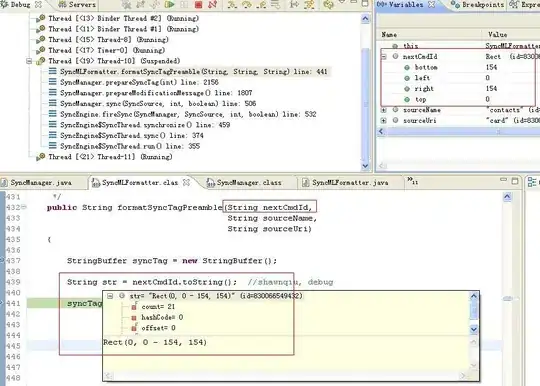Click the red Terminate button
Image resolution: width=540 pixels, height=386 pixels.
click(x=198, y=4)
